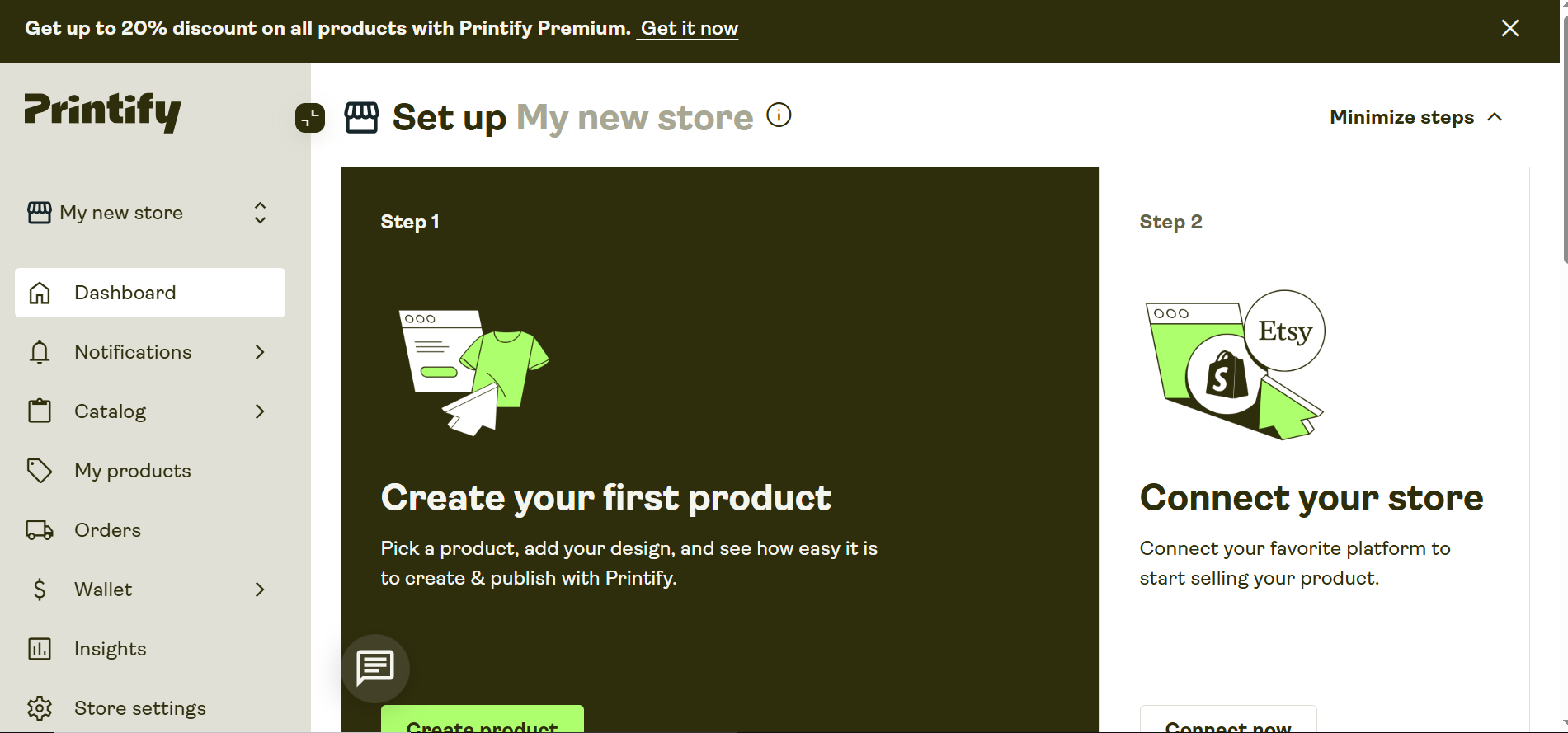Click the Create product button

(482, 724)
